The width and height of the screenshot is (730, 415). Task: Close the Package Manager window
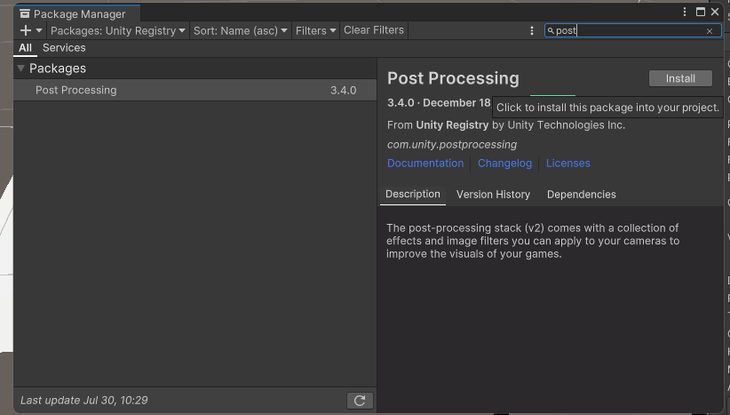[x=715, y=12]
